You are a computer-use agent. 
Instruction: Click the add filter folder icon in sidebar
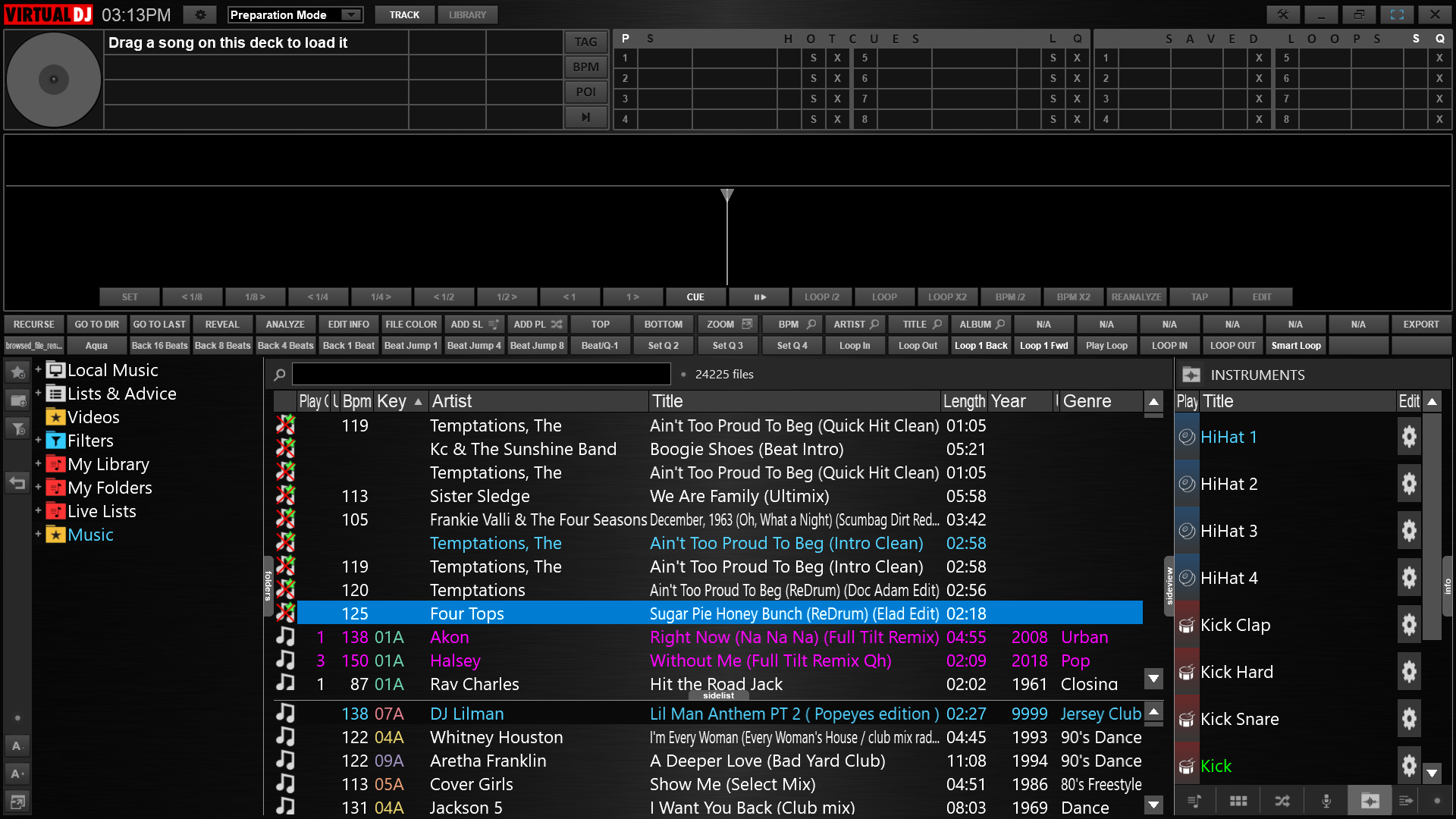click(17, 429)
